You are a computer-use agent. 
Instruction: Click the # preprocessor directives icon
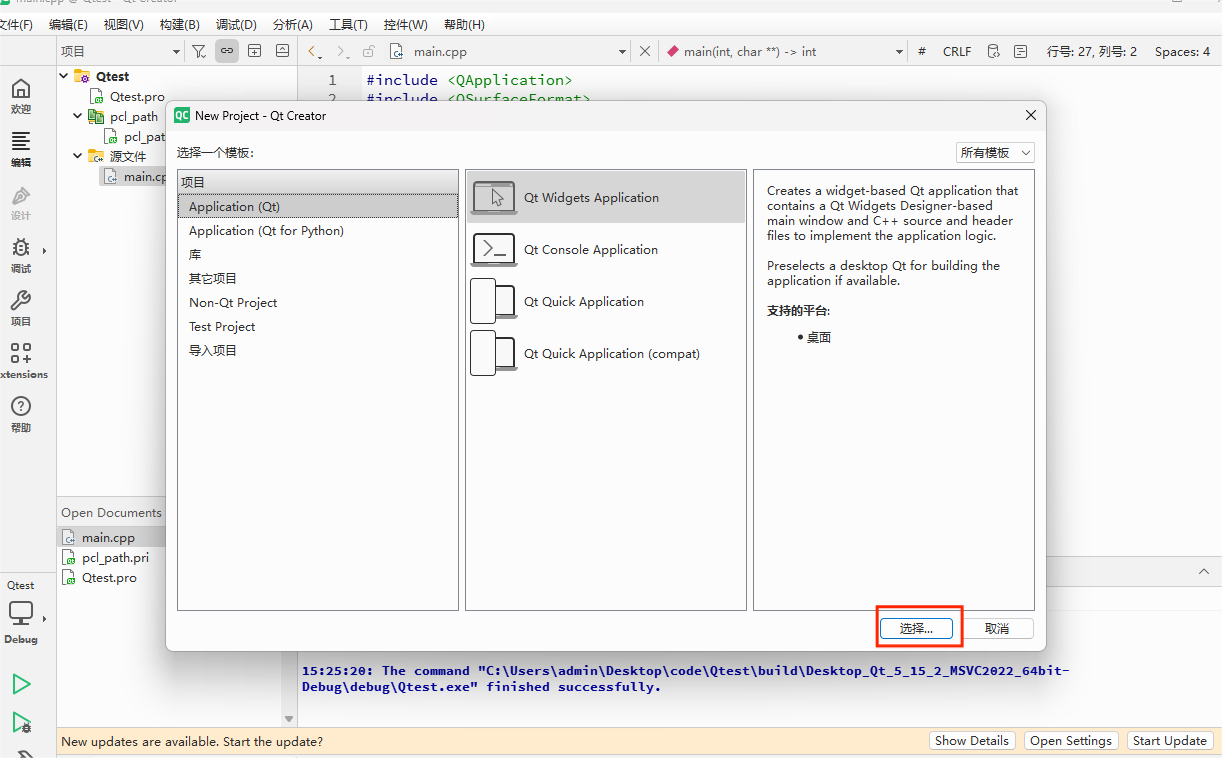pyautogui.click(x=921, y=51)
